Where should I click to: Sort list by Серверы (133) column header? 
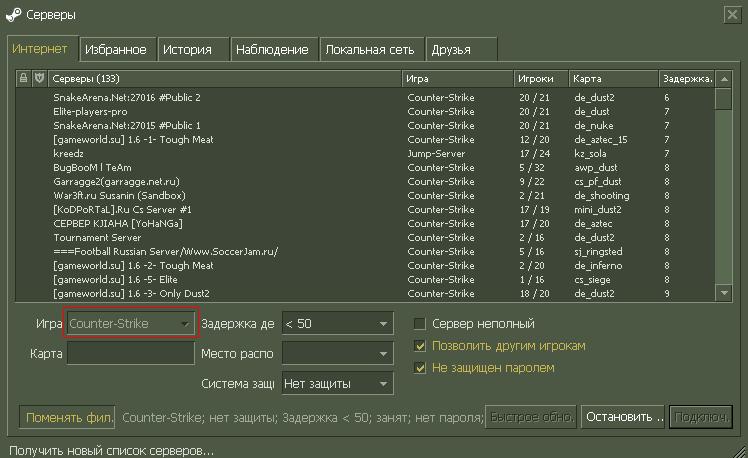pos(225,79)
